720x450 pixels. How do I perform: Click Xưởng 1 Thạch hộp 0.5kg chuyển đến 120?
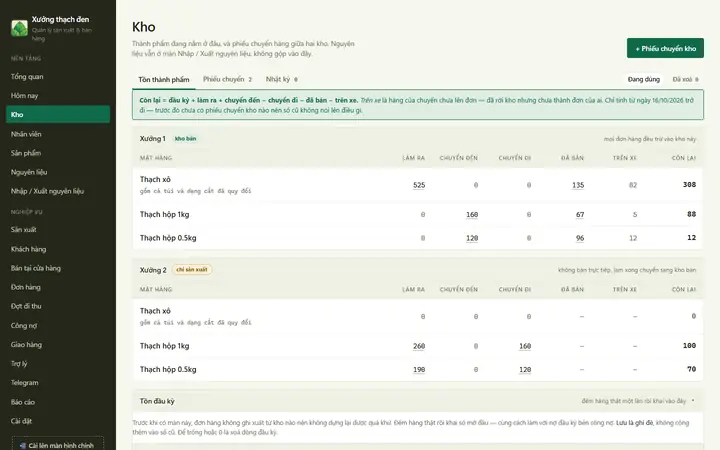point(472,238)
